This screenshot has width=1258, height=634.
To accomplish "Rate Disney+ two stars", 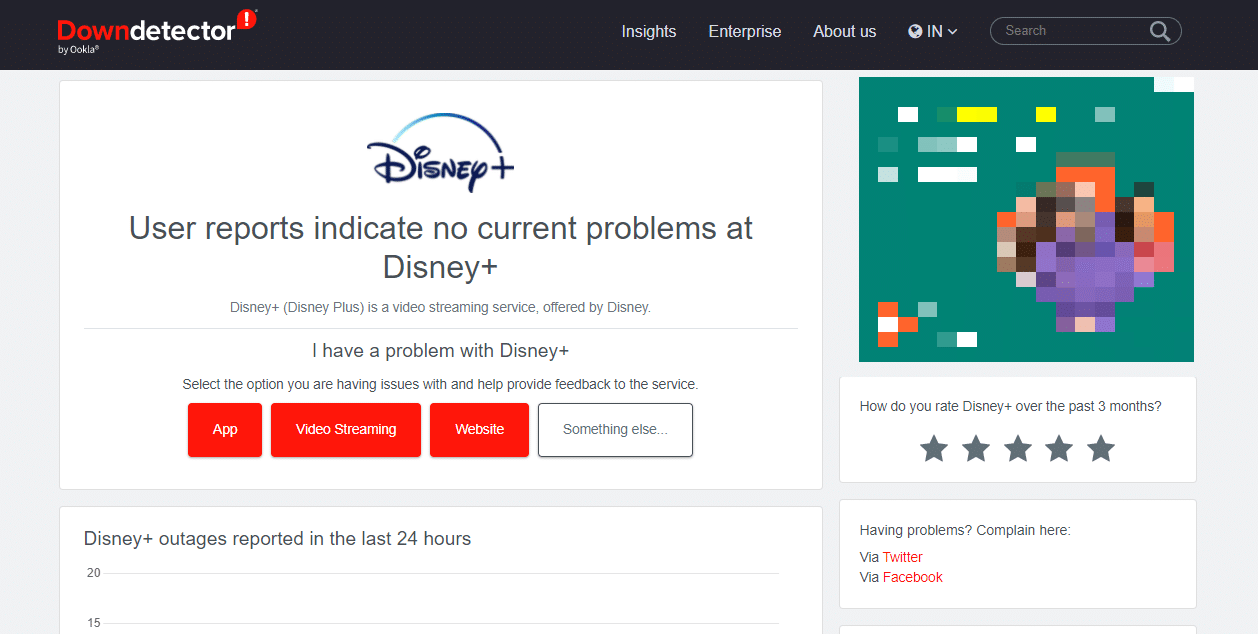I will click(976, 448).
